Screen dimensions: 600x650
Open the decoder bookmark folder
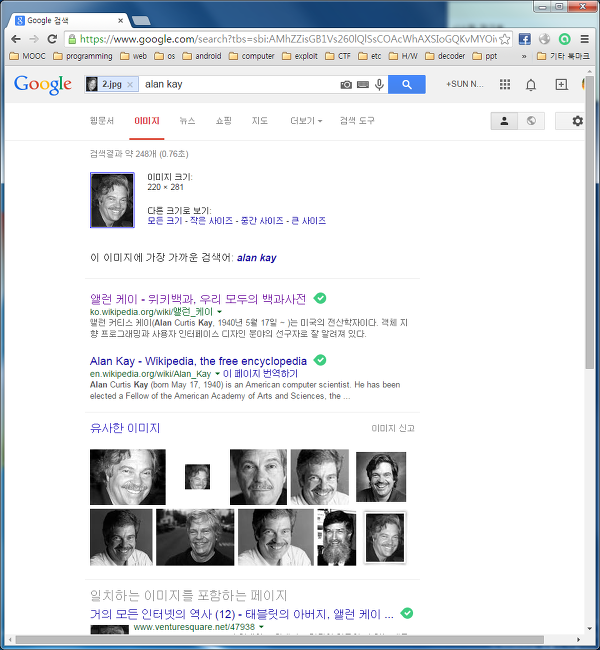[445, 56]
